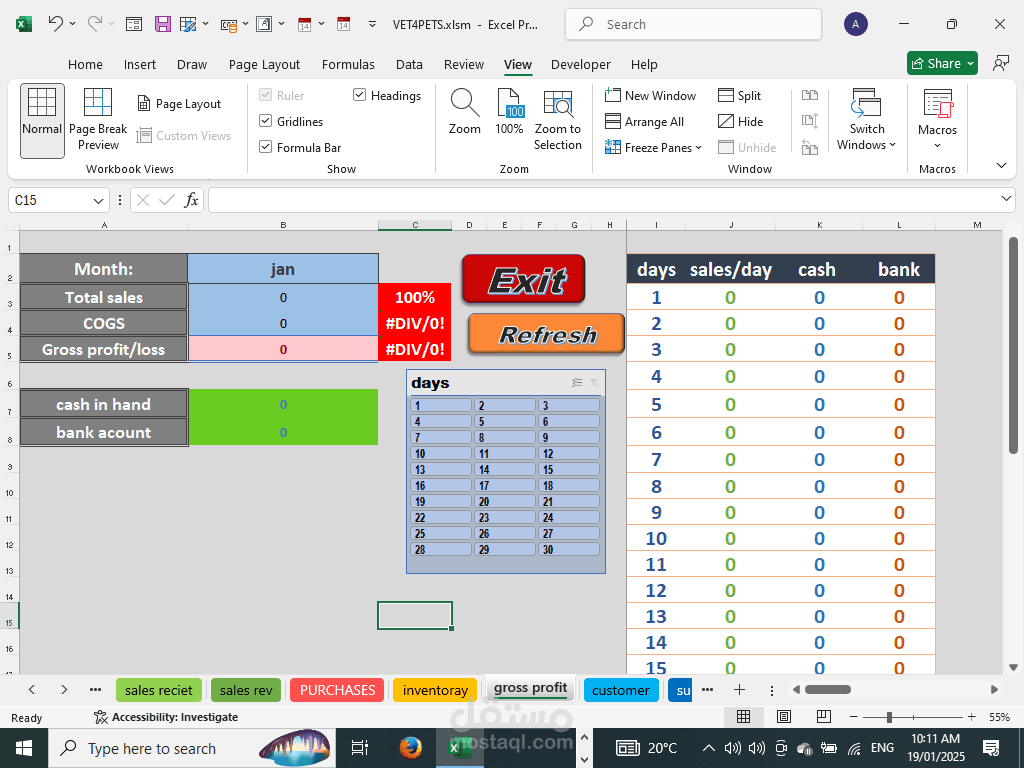This screenshot has width=1024, height=768.
Task: Click the Undo arrow icon
Action: 56,24
